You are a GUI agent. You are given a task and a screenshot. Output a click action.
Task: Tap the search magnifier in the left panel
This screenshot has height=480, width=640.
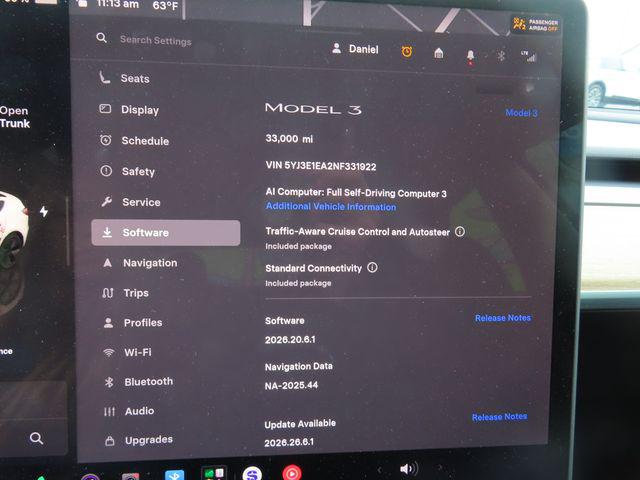pos(36,438)
